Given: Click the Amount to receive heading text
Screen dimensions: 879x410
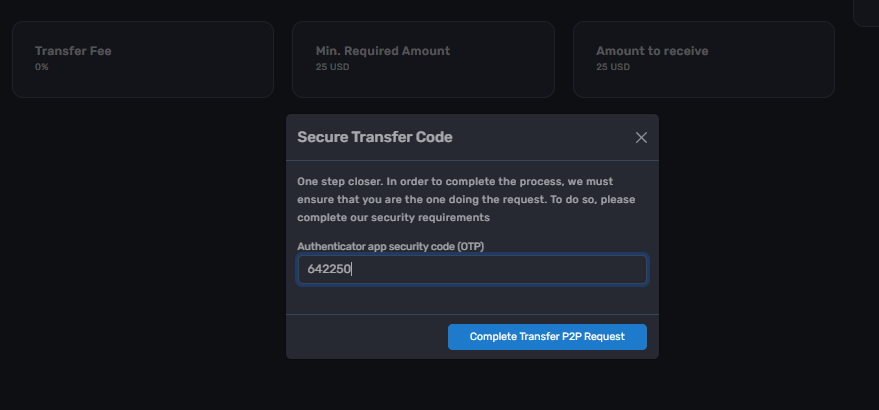Looking at the screenshot, I should pos(653,51).
